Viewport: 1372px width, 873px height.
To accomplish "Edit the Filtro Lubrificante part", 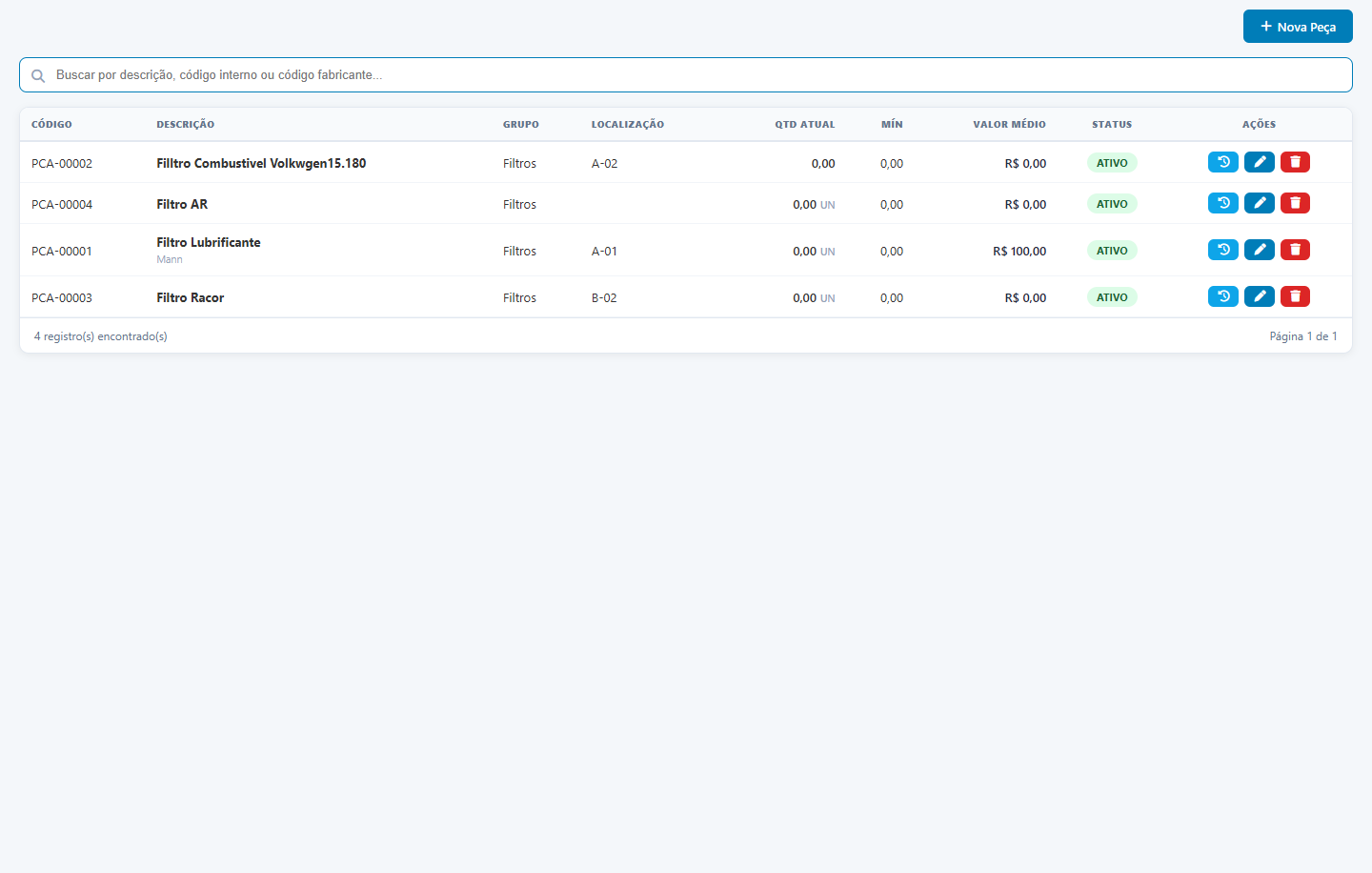I will pyautogui.click(x=1260, y=250).
